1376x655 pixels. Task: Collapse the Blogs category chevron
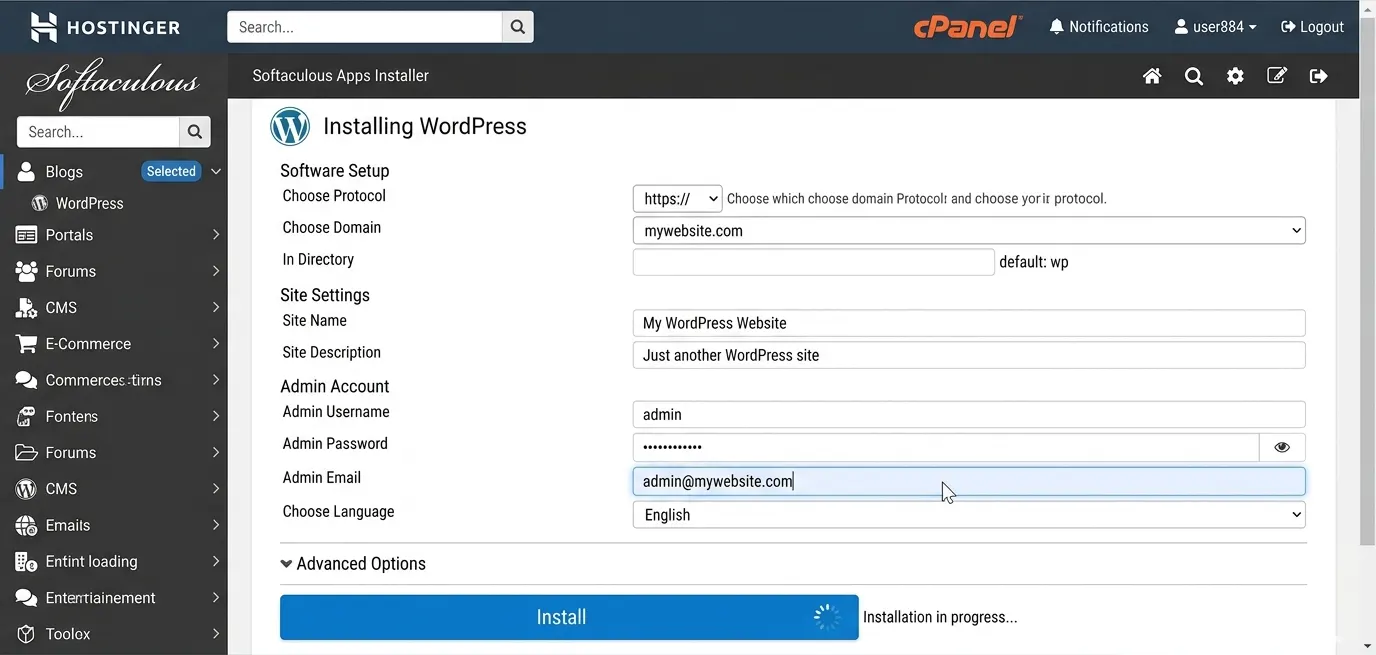coord(216,171)
